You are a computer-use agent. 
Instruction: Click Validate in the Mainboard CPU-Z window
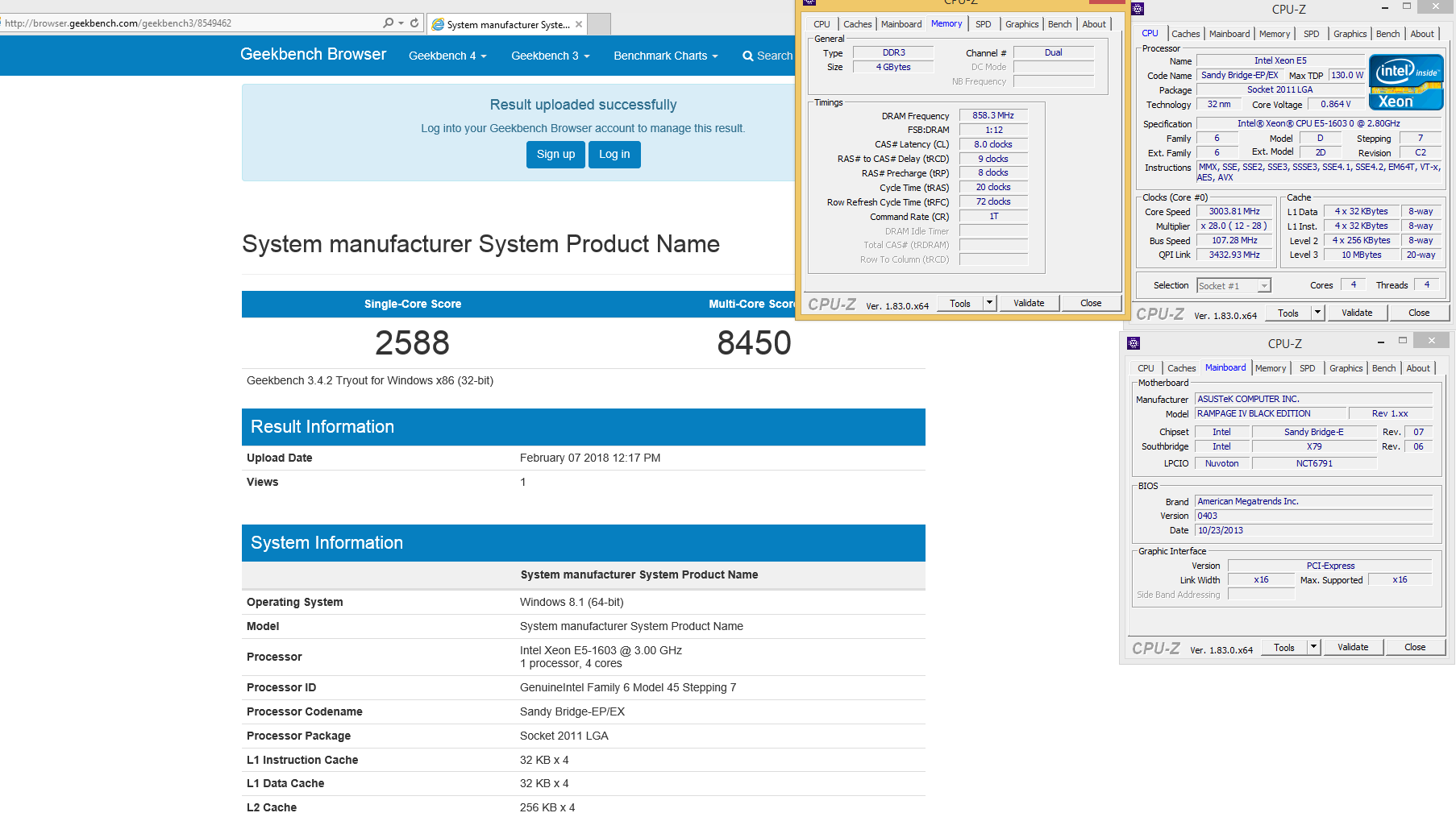tap(1353, 647)
